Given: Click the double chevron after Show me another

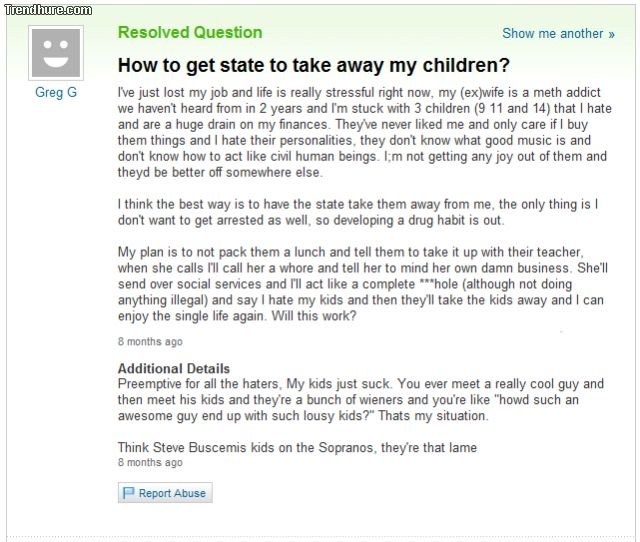Looking at the screenshot, I should coord(611,34).
